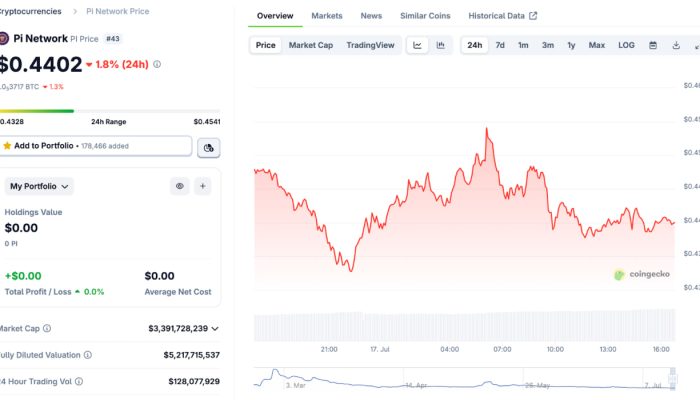
Task: Open the My Portfolio dropdown
Action: [40, 186]
